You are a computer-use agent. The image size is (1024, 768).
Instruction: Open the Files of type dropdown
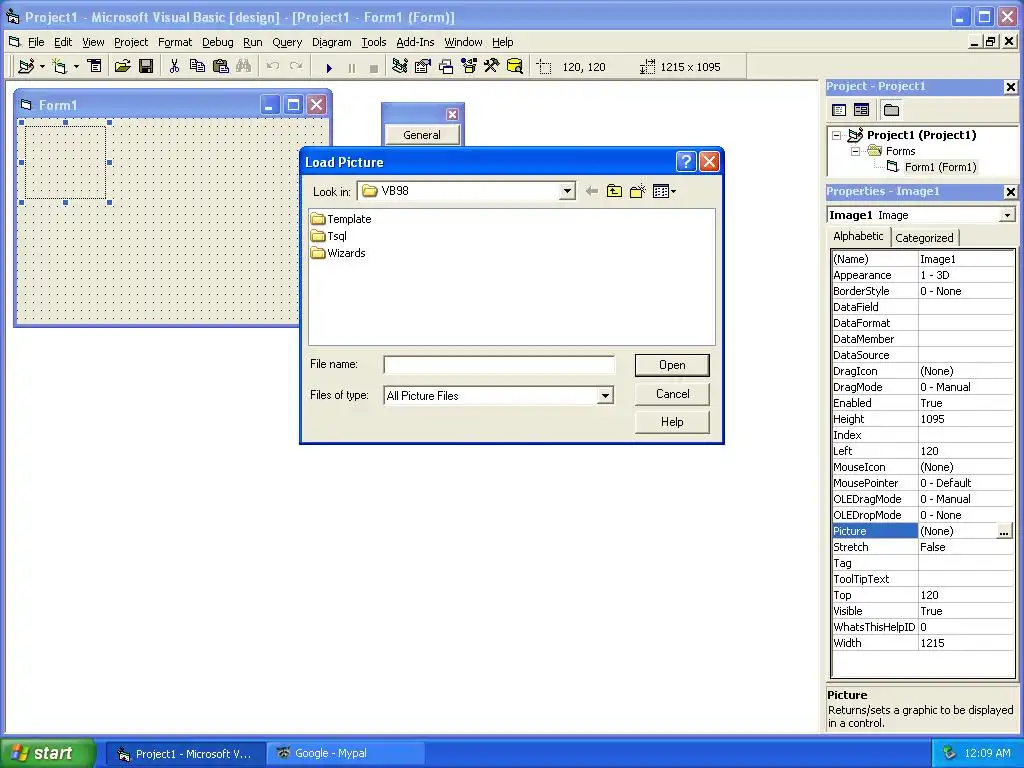click(605, 396)
